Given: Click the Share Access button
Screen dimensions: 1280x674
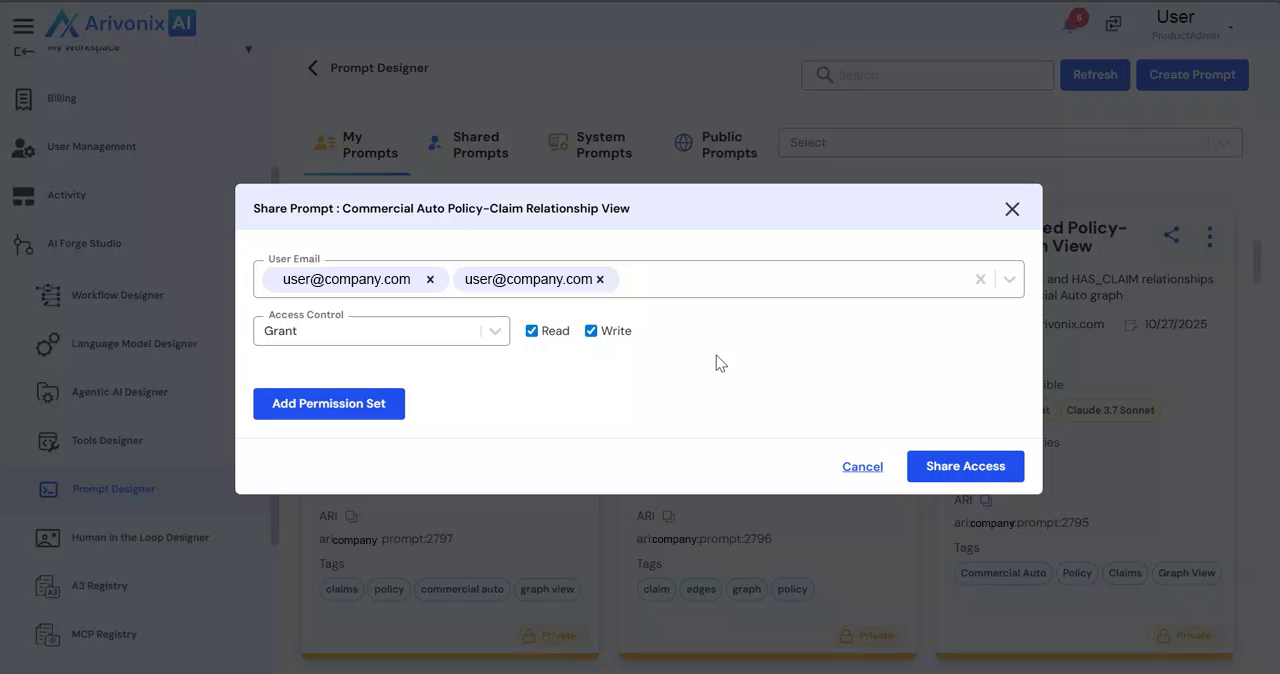Looking at the screenshot, I should (x=965, y=466).
